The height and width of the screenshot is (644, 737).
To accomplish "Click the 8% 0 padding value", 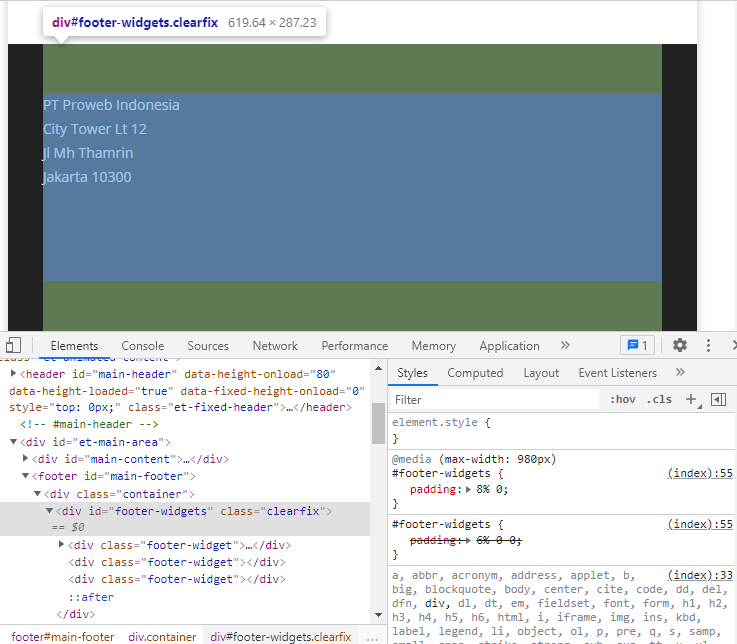I will [489, 489].
